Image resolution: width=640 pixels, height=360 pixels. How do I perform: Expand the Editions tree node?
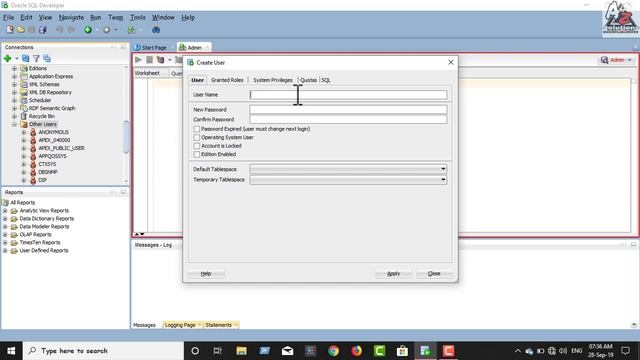coord(14,69)
